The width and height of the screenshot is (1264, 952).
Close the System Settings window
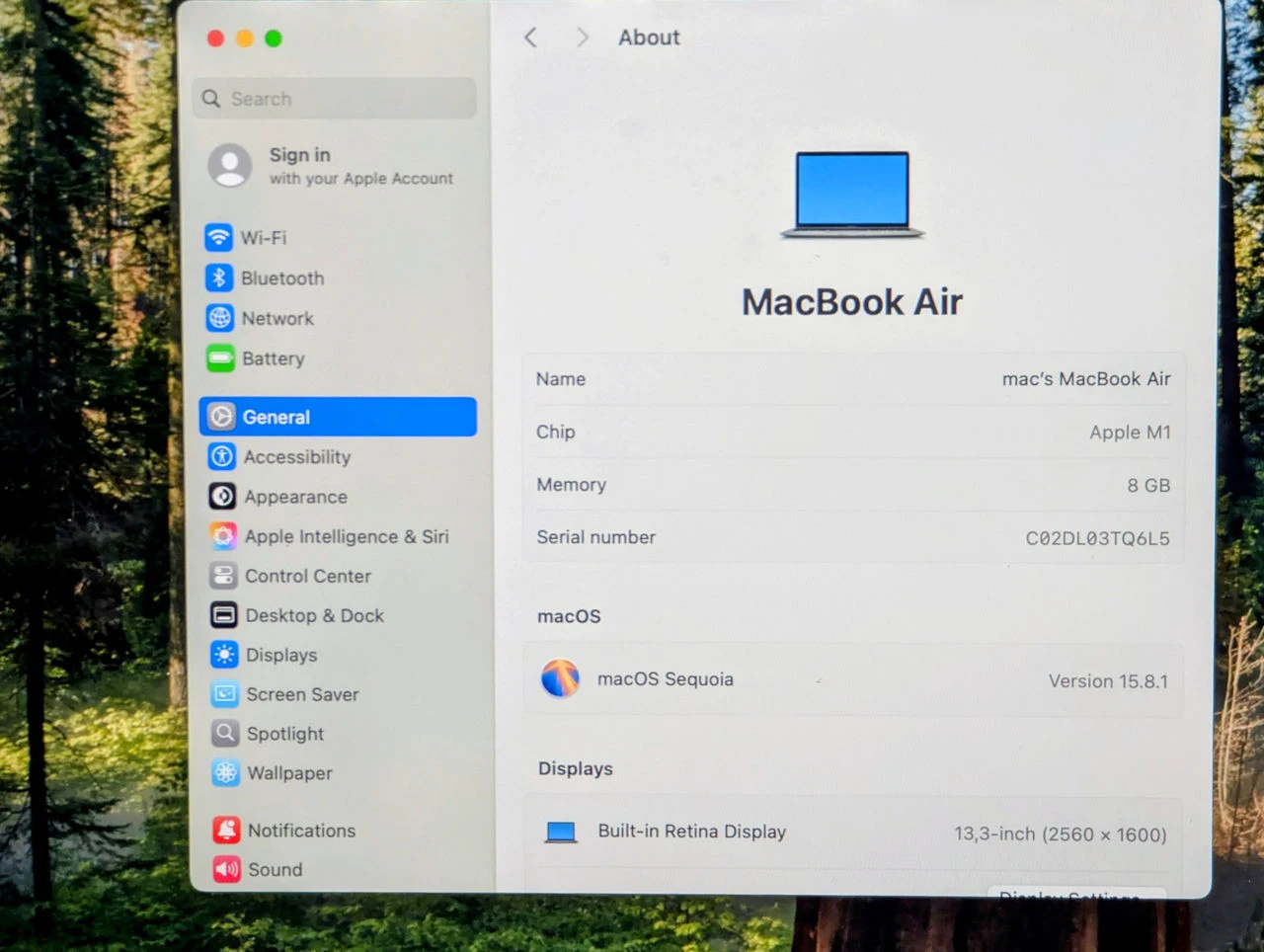click(x=215, y=39)
